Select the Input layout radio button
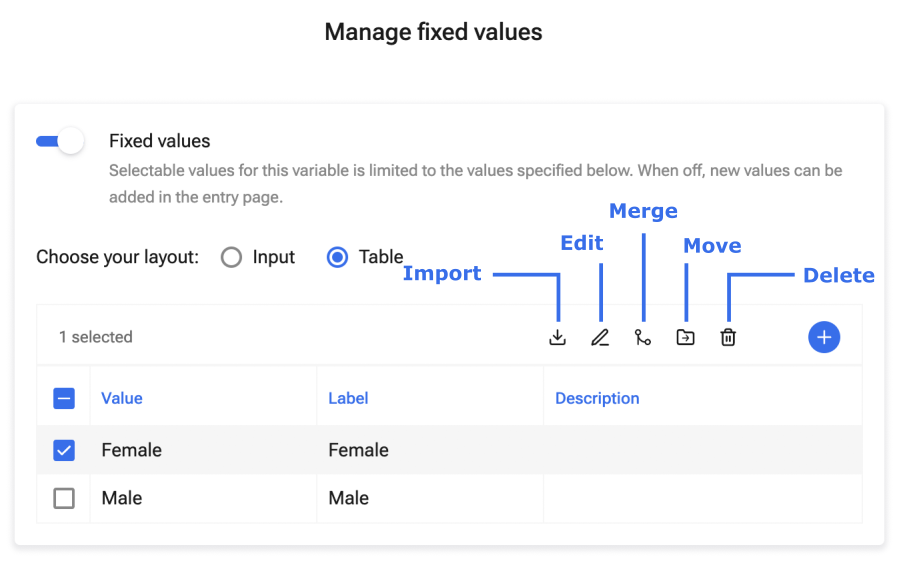Screen dimensions: 899x561 232,257
